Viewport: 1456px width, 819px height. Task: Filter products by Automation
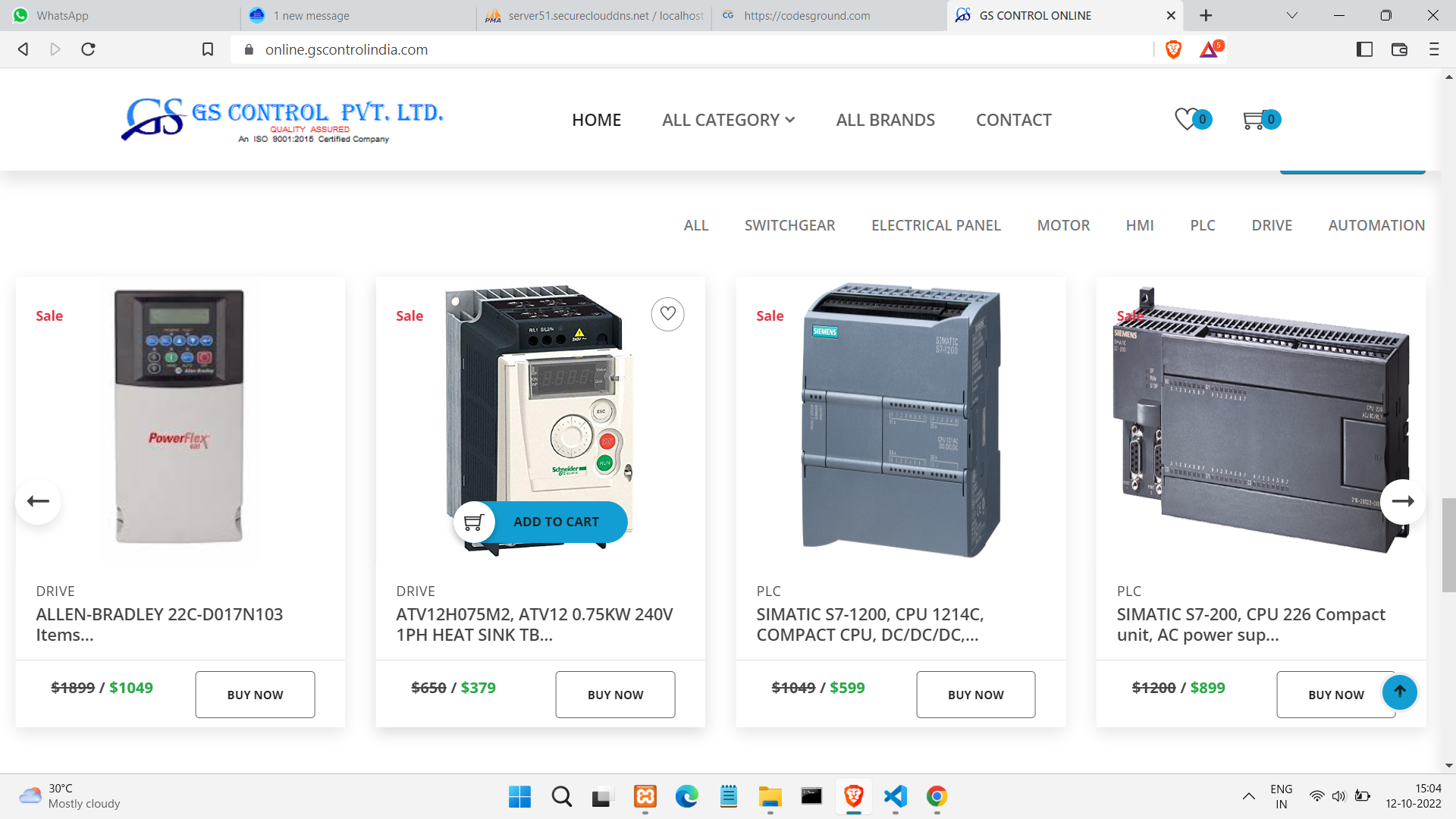coord(1376,225)
